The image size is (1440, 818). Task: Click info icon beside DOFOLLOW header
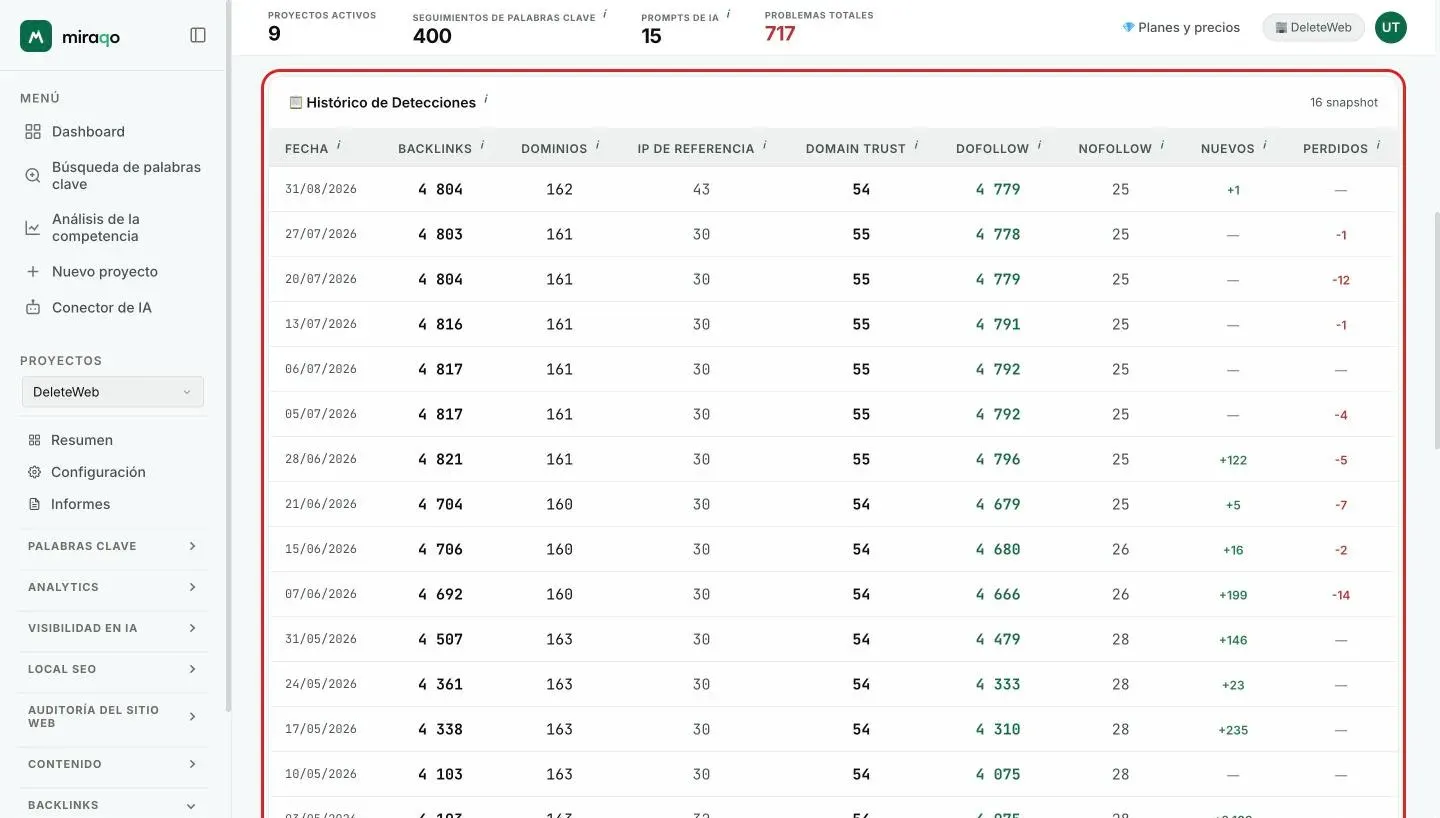[x=1040, y=145]
